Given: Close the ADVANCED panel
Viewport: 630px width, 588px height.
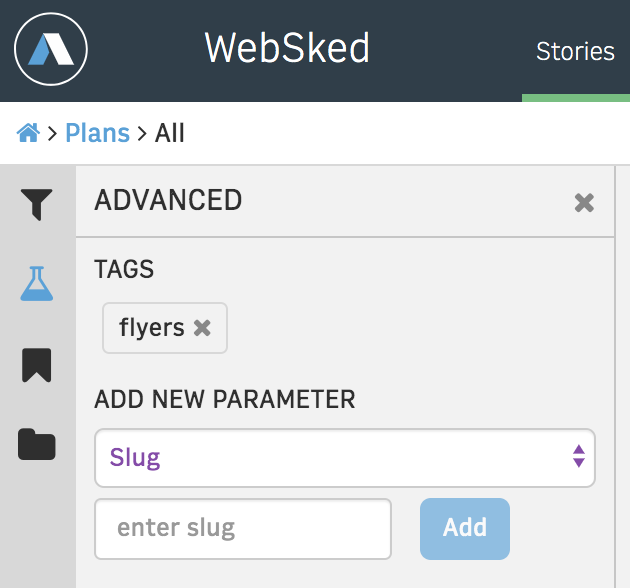Looking at the screenshot, I should (x=584, y=203).
